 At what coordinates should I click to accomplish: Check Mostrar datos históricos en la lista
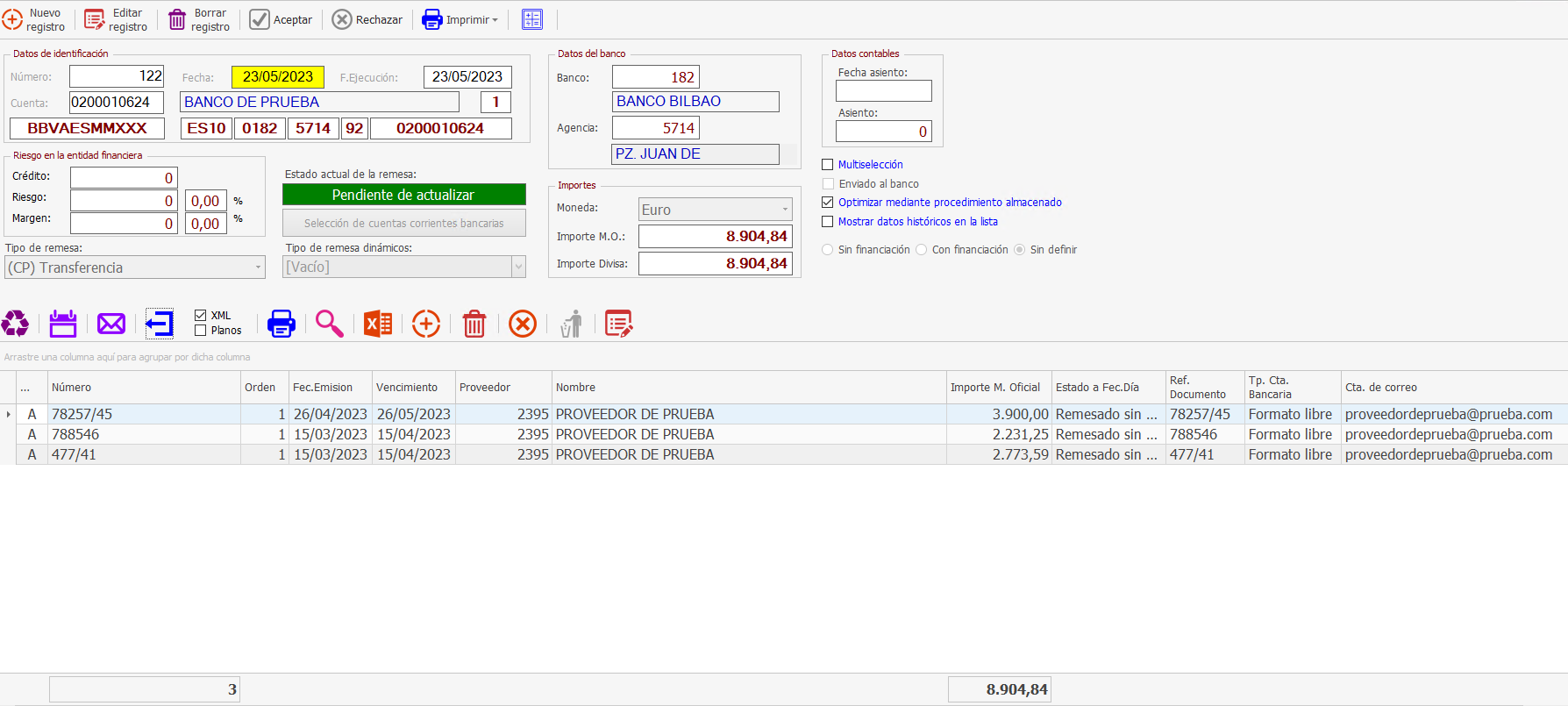827,222
